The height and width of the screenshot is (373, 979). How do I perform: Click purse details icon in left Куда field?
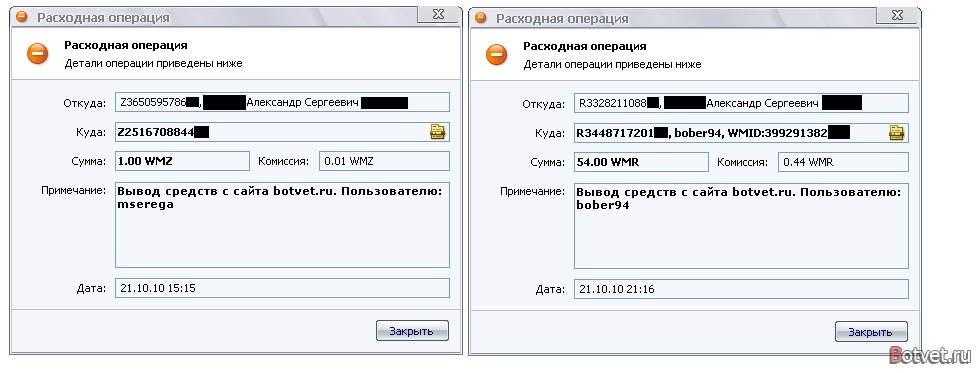(437, 132)
